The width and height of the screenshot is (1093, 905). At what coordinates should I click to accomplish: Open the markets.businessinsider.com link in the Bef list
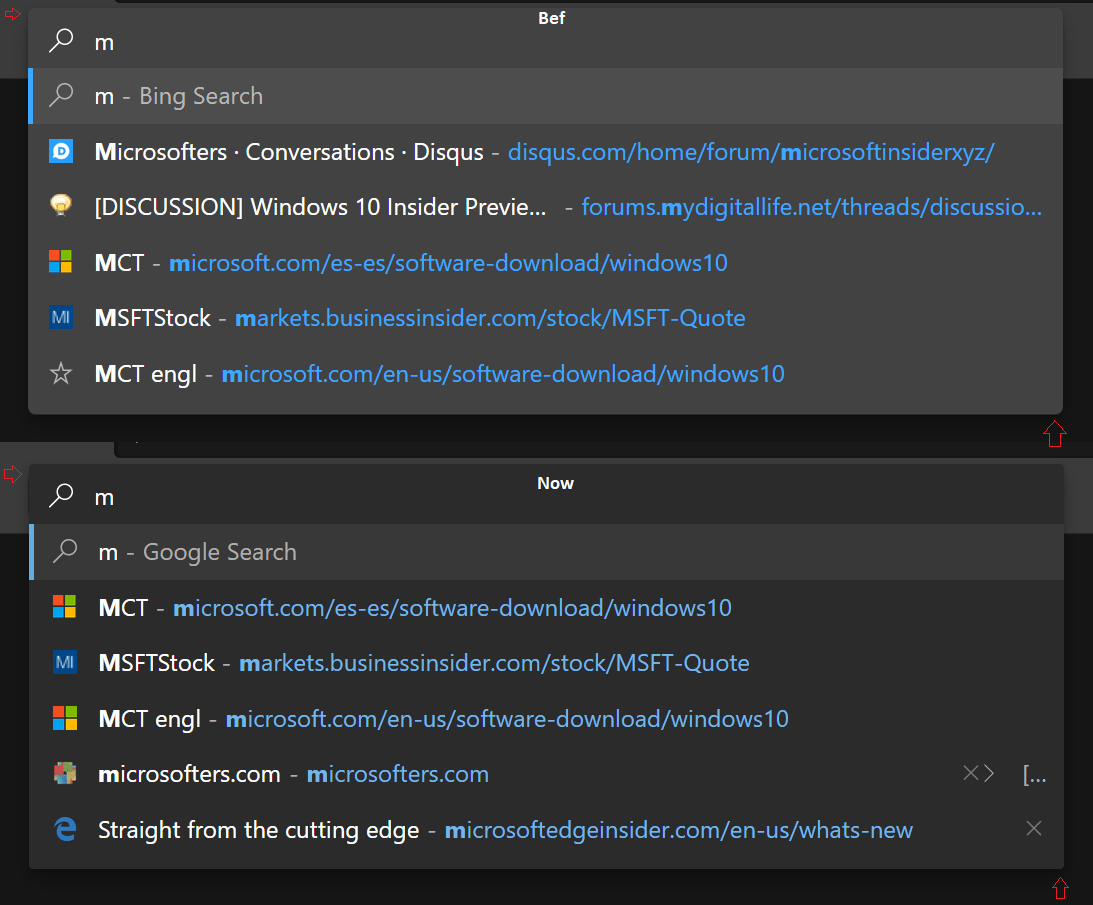490,318
